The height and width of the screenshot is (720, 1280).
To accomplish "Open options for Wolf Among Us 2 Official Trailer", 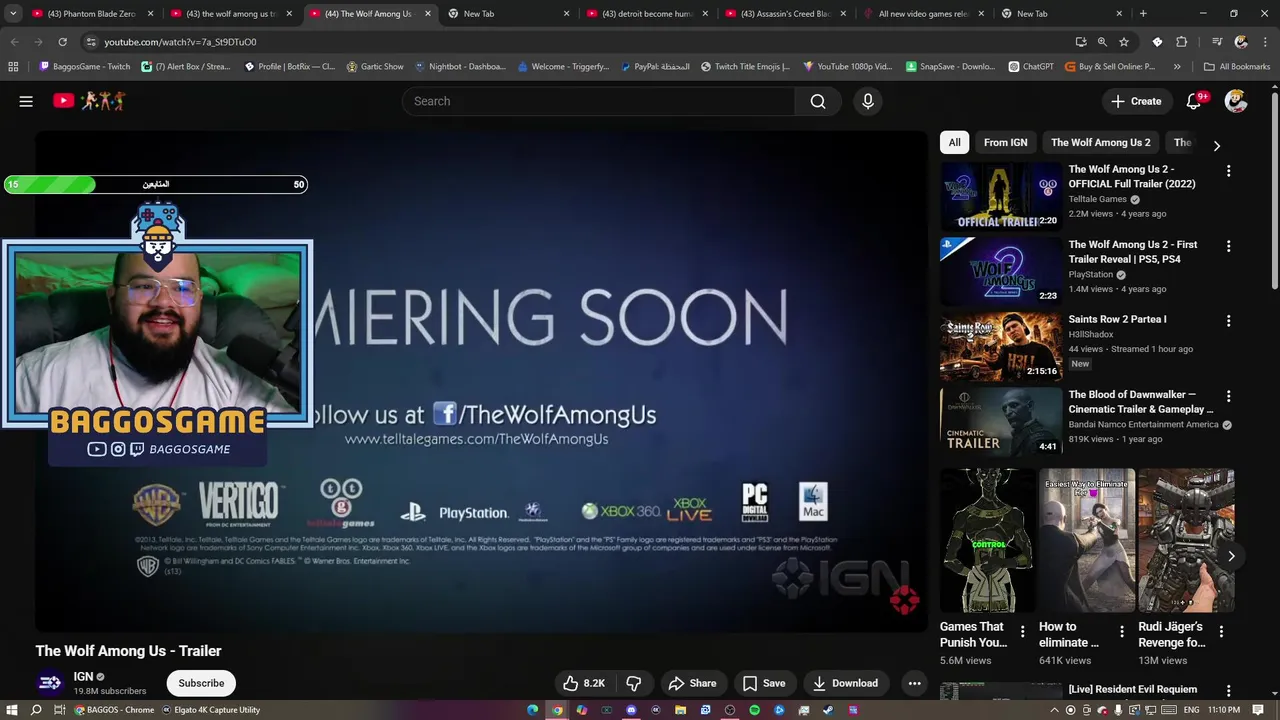I will (x=1228, y=171).
